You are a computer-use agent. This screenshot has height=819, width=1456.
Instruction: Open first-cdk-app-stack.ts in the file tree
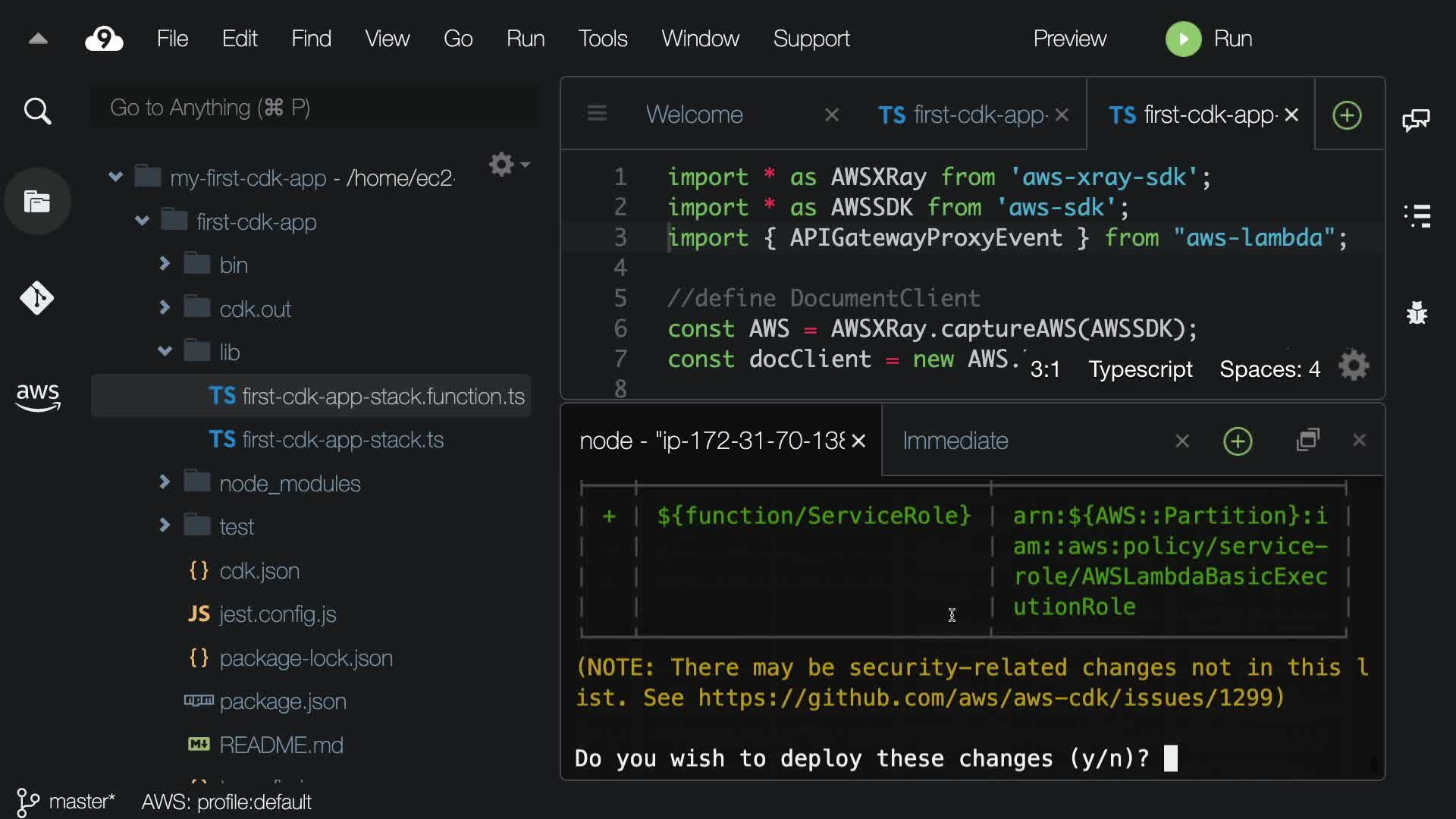coord(342,440)
